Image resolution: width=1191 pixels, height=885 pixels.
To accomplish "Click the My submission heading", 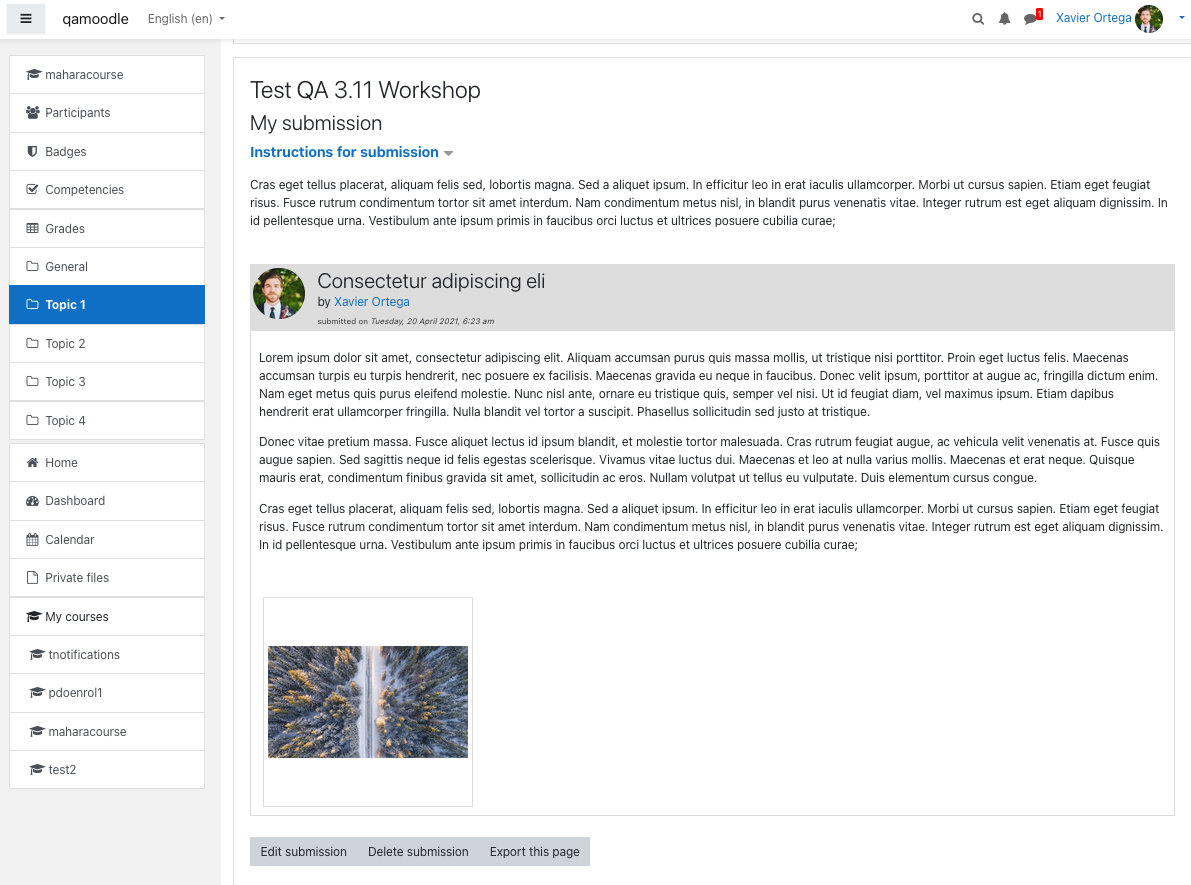I will 316,123.
